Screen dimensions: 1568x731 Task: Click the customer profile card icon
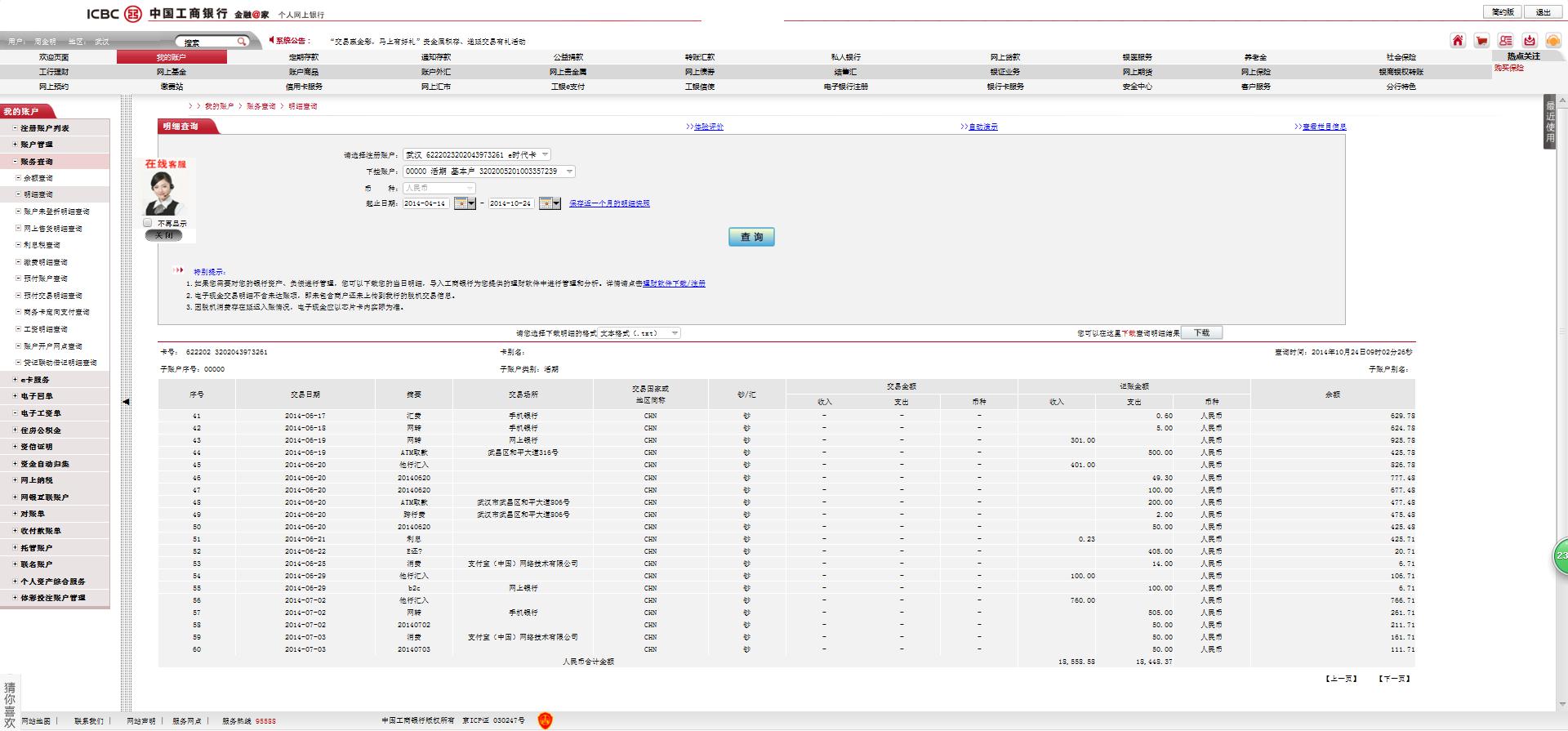click(x=1505, y=41)
